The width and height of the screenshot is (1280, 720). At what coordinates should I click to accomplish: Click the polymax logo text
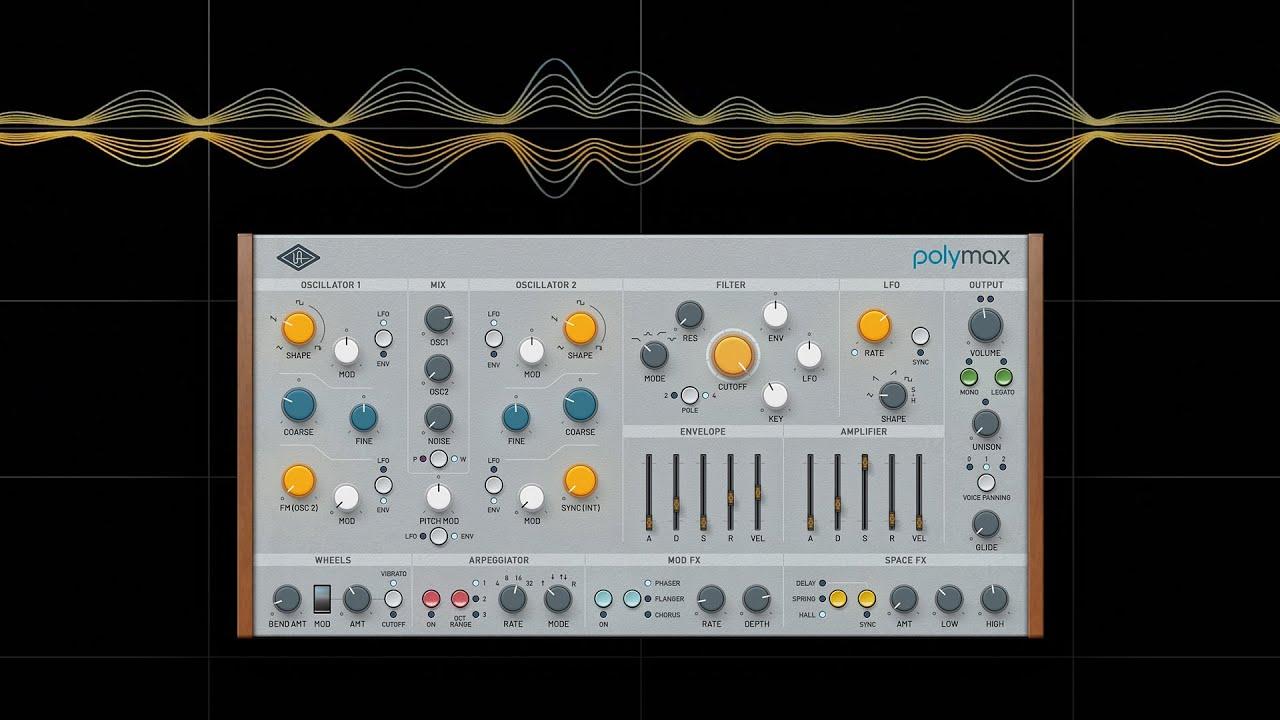coord(961,258)
